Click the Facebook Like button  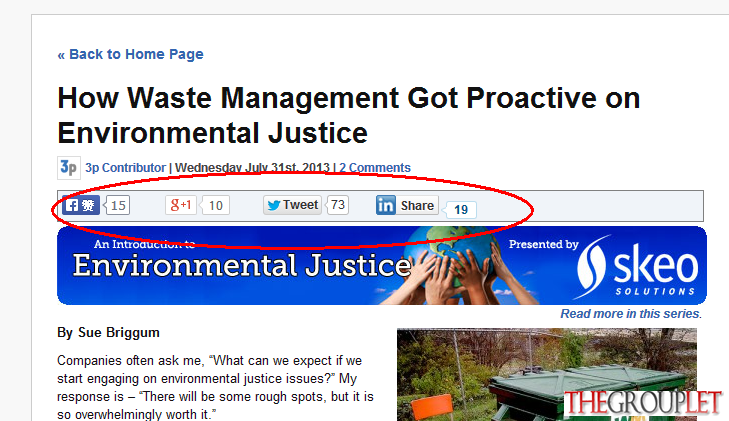tap(81, 205)
